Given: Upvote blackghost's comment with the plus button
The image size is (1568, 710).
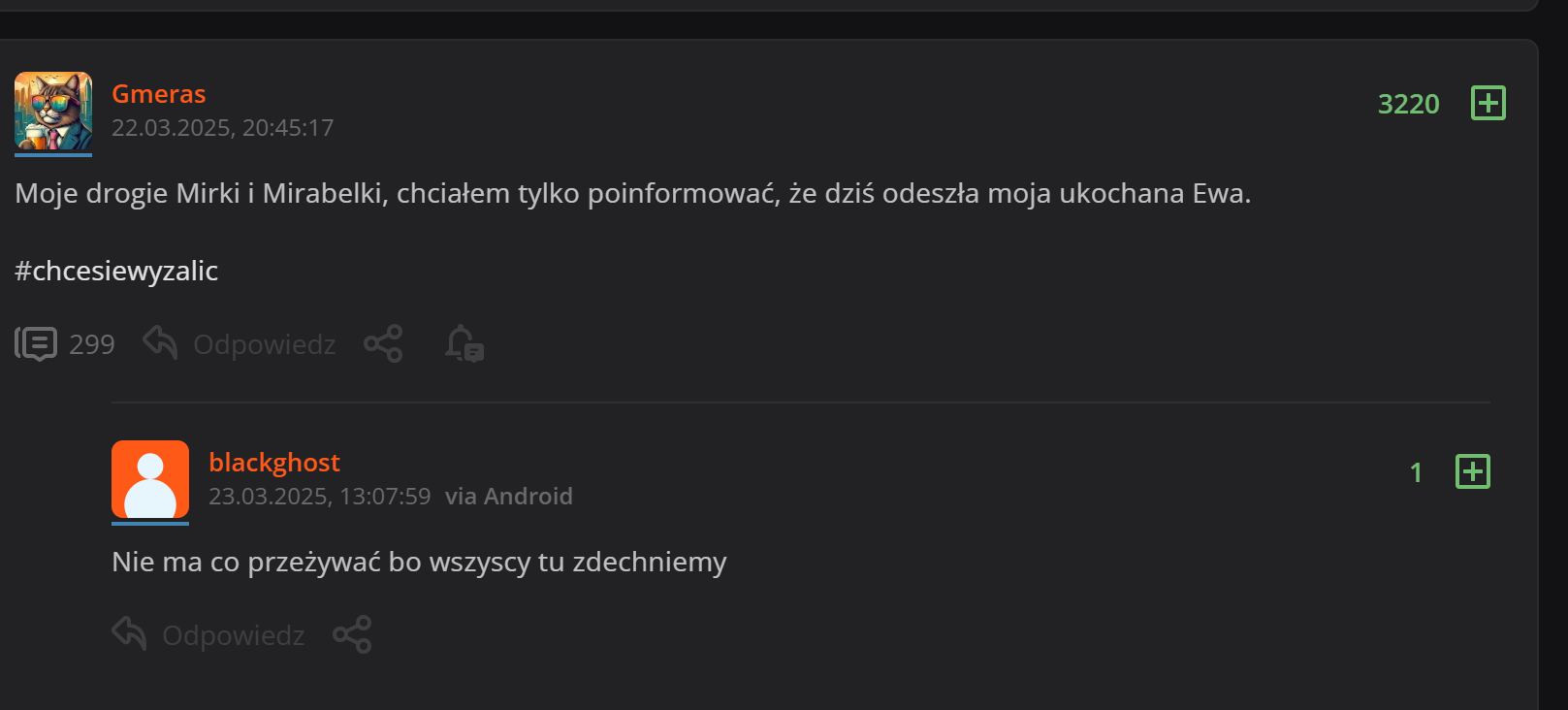Looking at the screenshot, I should pos(1472,471).
